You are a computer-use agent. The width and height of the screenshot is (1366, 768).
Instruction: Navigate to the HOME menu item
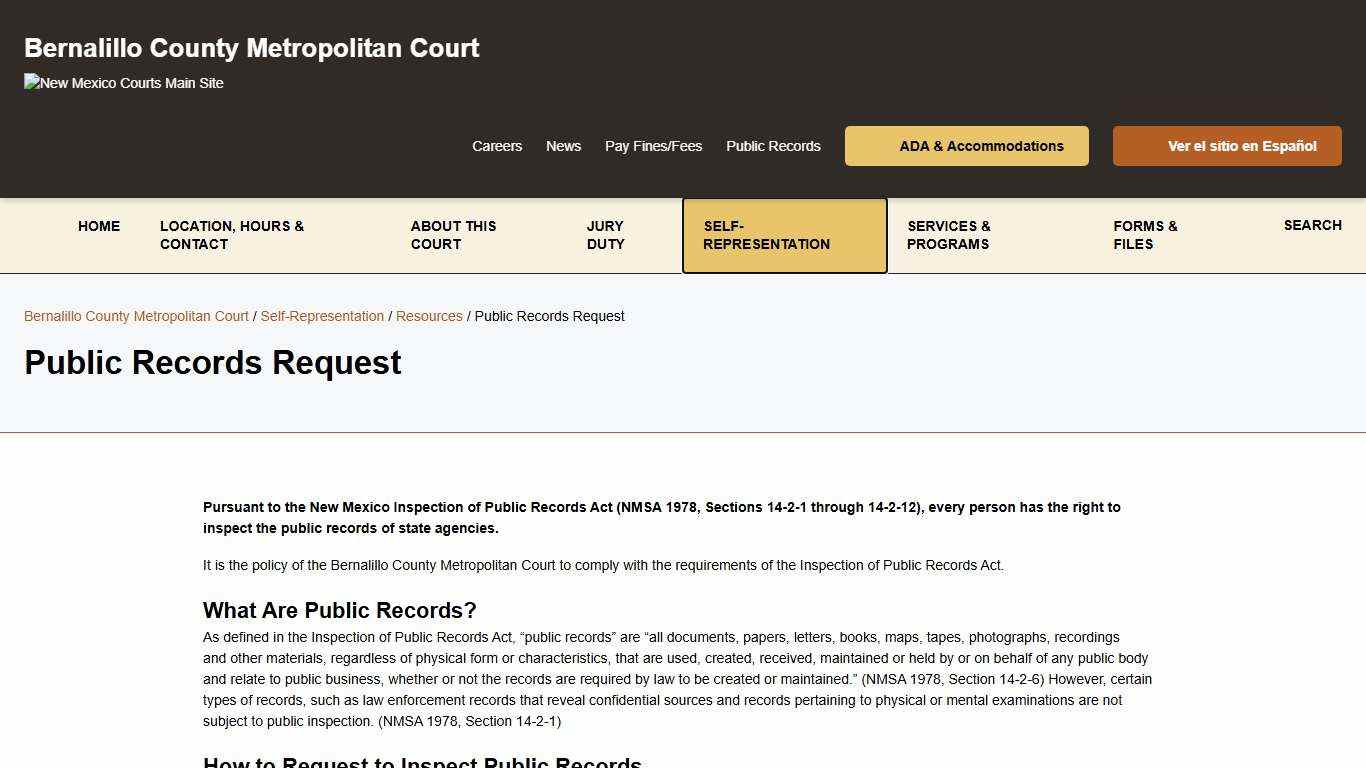(99, 226)
